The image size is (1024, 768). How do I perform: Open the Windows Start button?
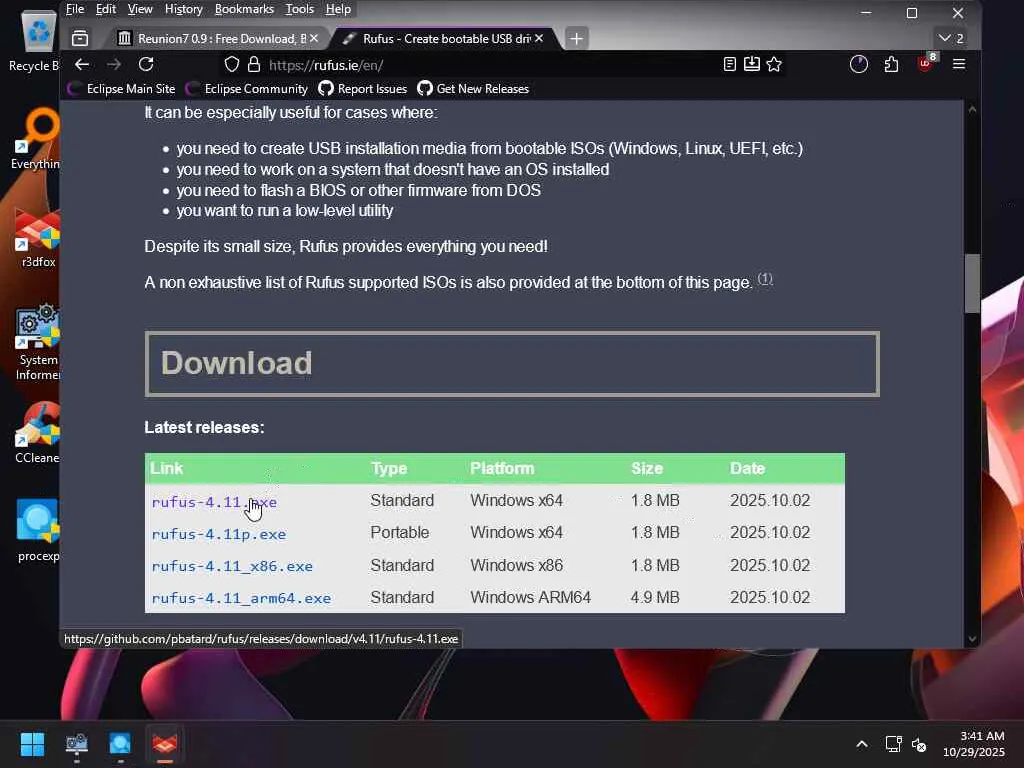tap(32, 744)
